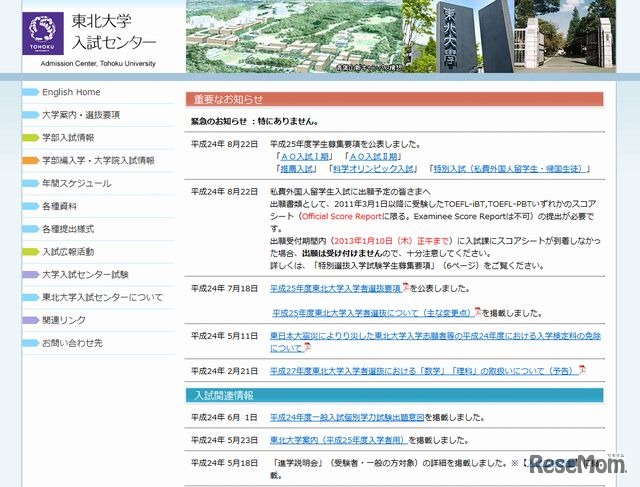Image resolution: width=640 pixels, height=487 pixels.
Task: Click blue arrow icon beside お問い合わせ先
Action: [31, 343]
